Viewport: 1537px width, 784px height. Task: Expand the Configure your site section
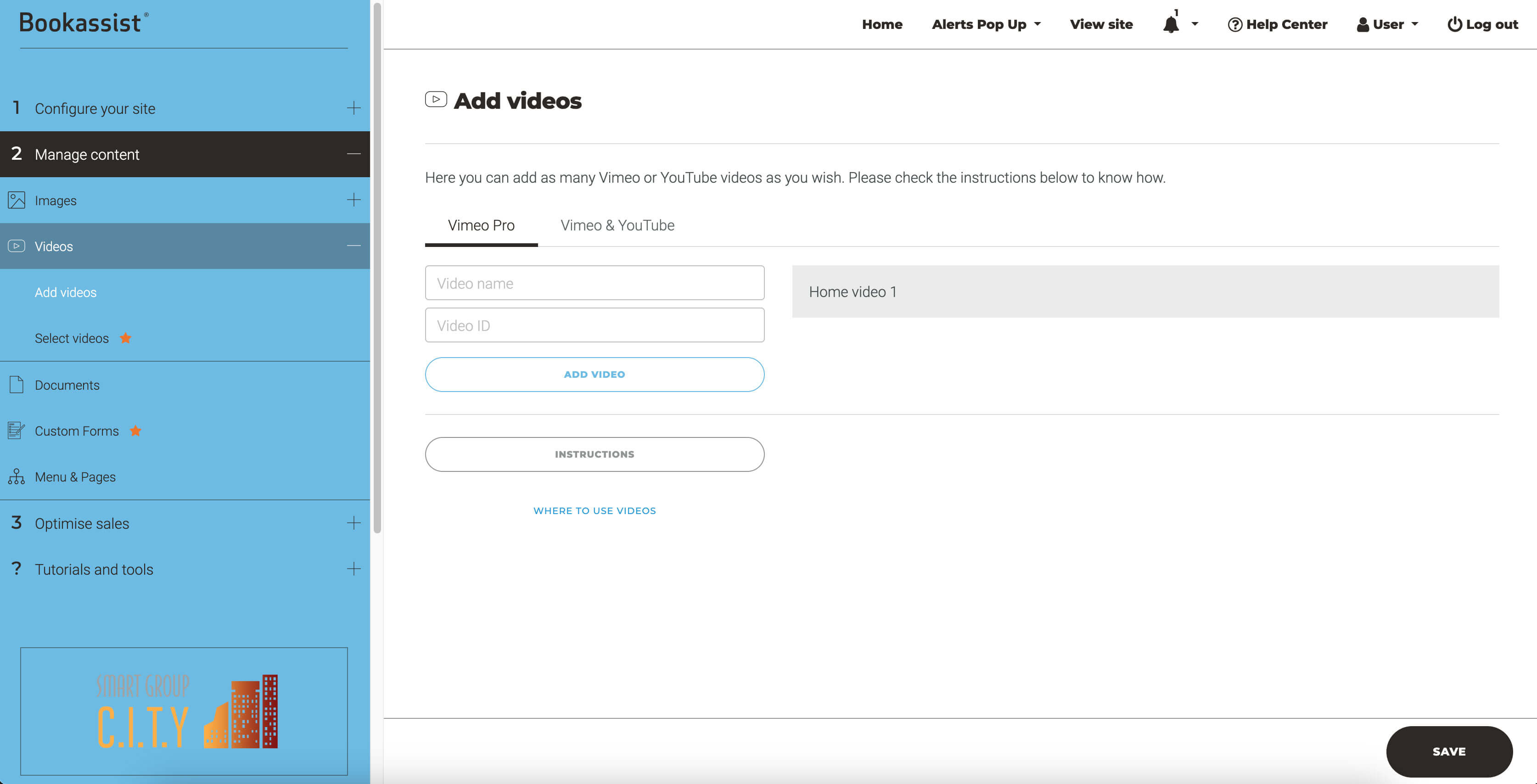pos(353,108)
